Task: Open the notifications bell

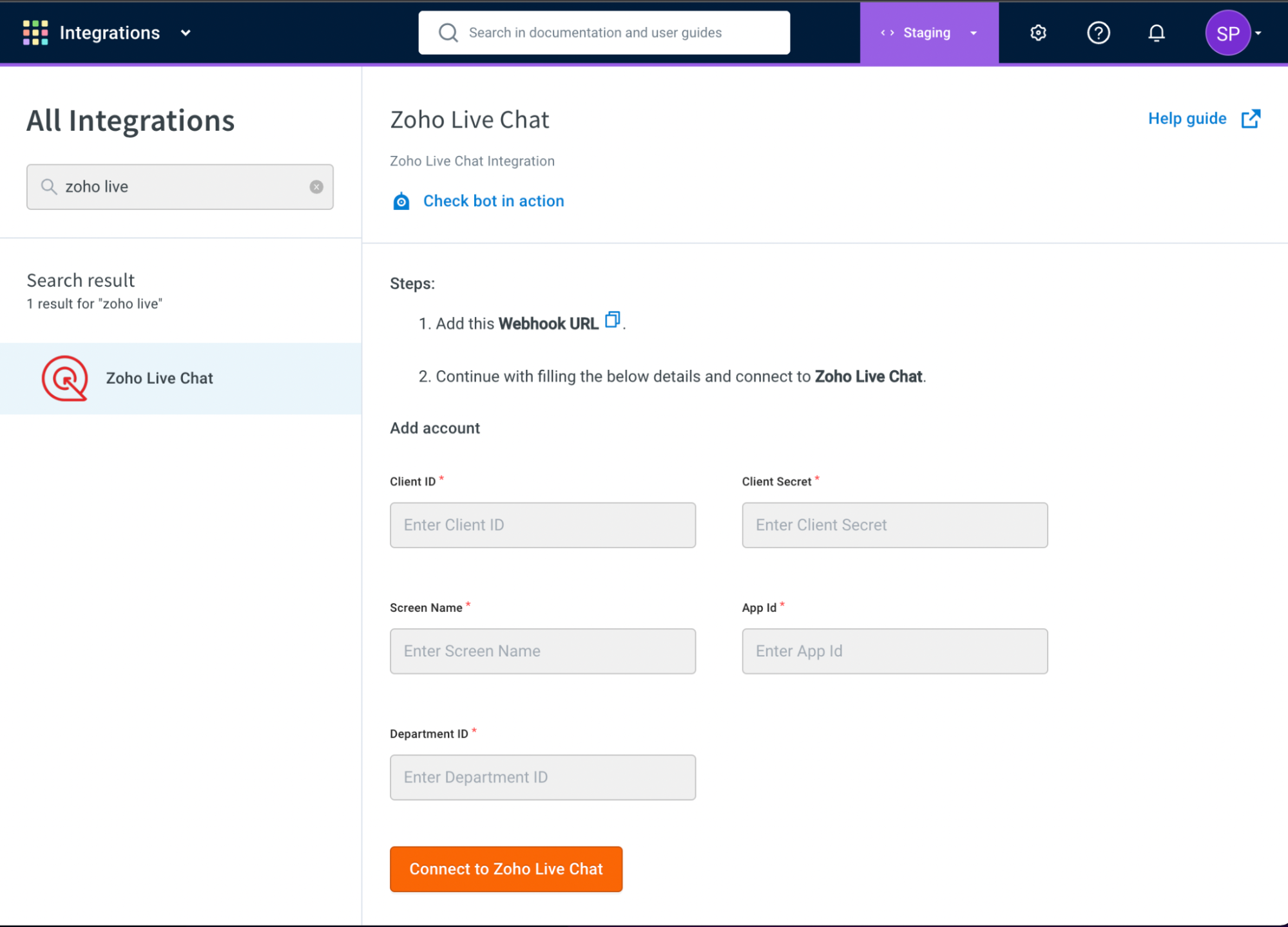Action: [1157, 33]
